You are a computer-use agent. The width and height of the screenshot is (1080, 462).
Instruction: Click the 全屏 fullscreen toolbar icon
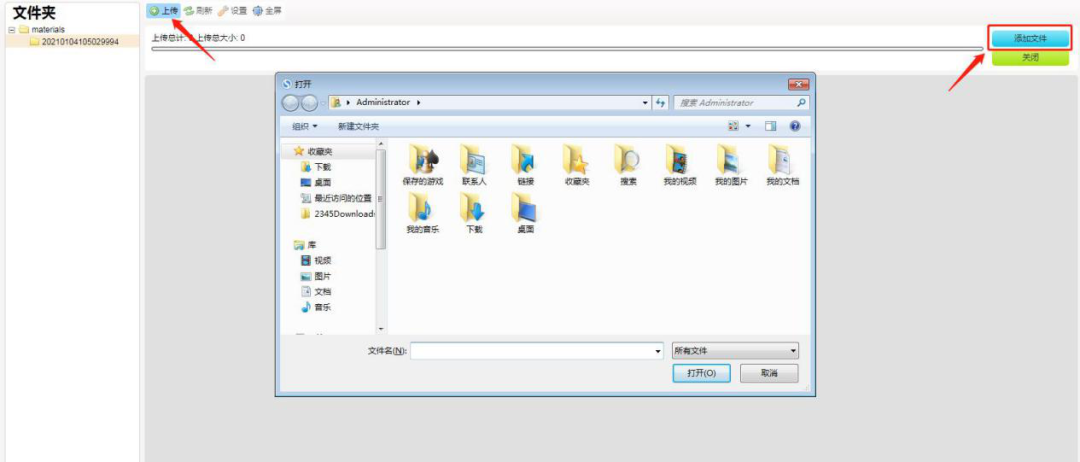(x=258, y=10)
